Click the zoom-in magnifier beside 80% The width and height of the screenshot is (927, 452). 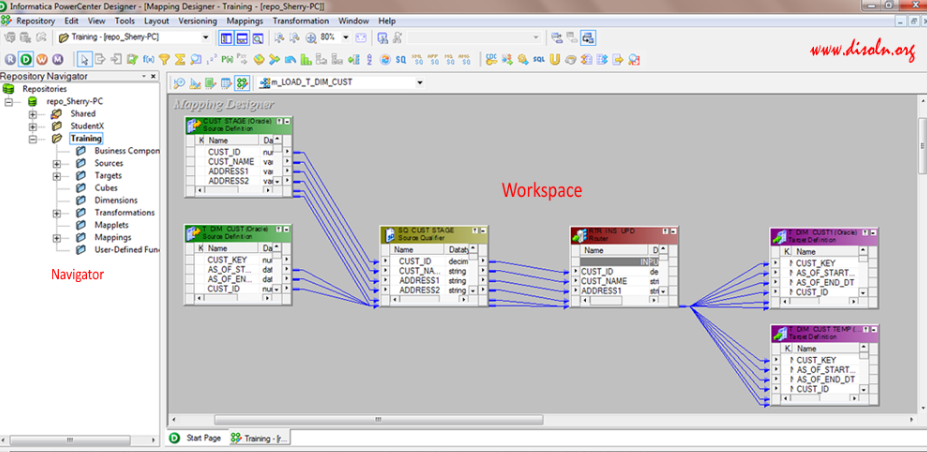coord(311,38)
